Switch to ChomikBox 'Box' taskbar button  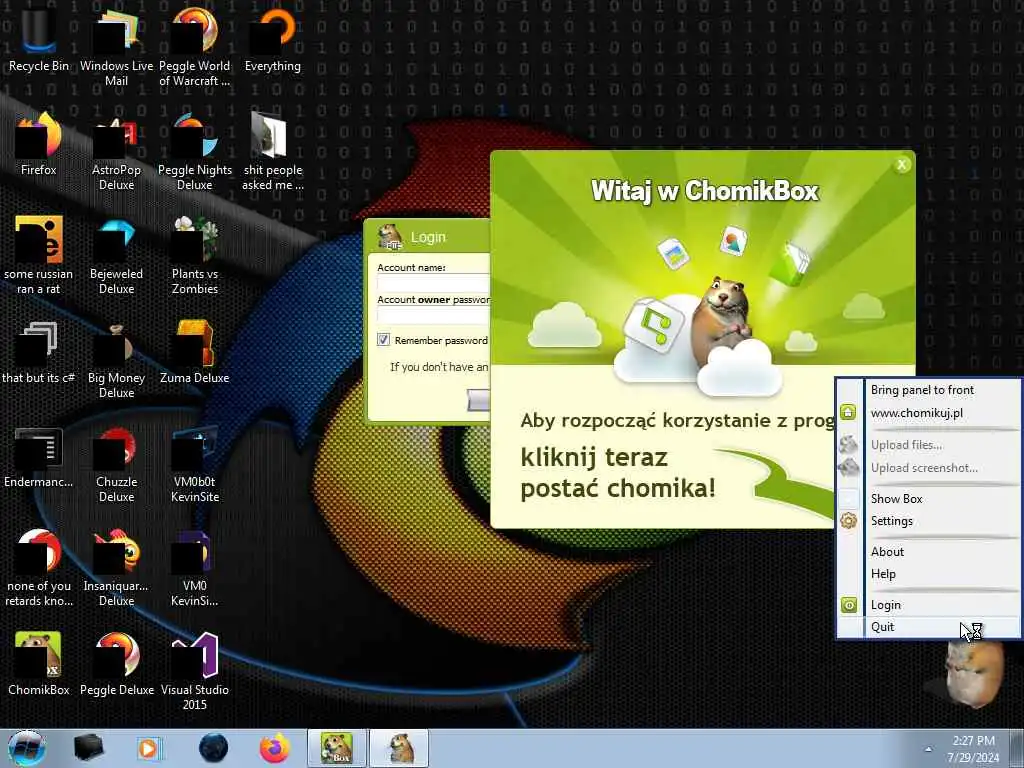click(x=337, y=748)
